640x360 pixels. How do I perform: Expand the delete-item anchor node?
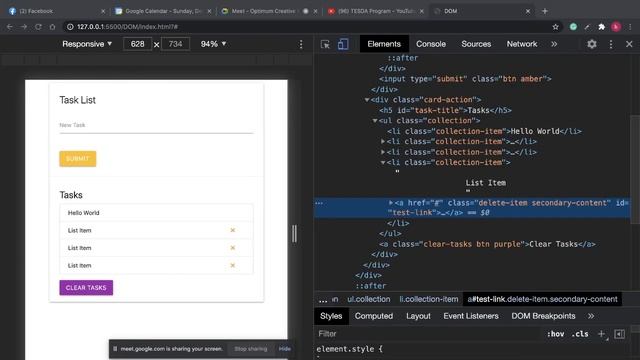point(391,203)
